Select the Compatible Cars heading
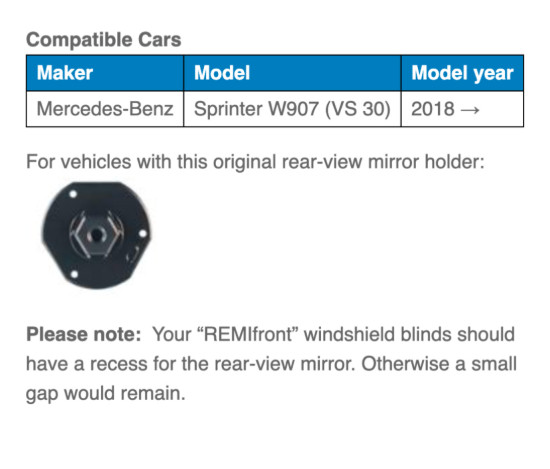This screenshot has height=469, width=550. pos(103,39)
